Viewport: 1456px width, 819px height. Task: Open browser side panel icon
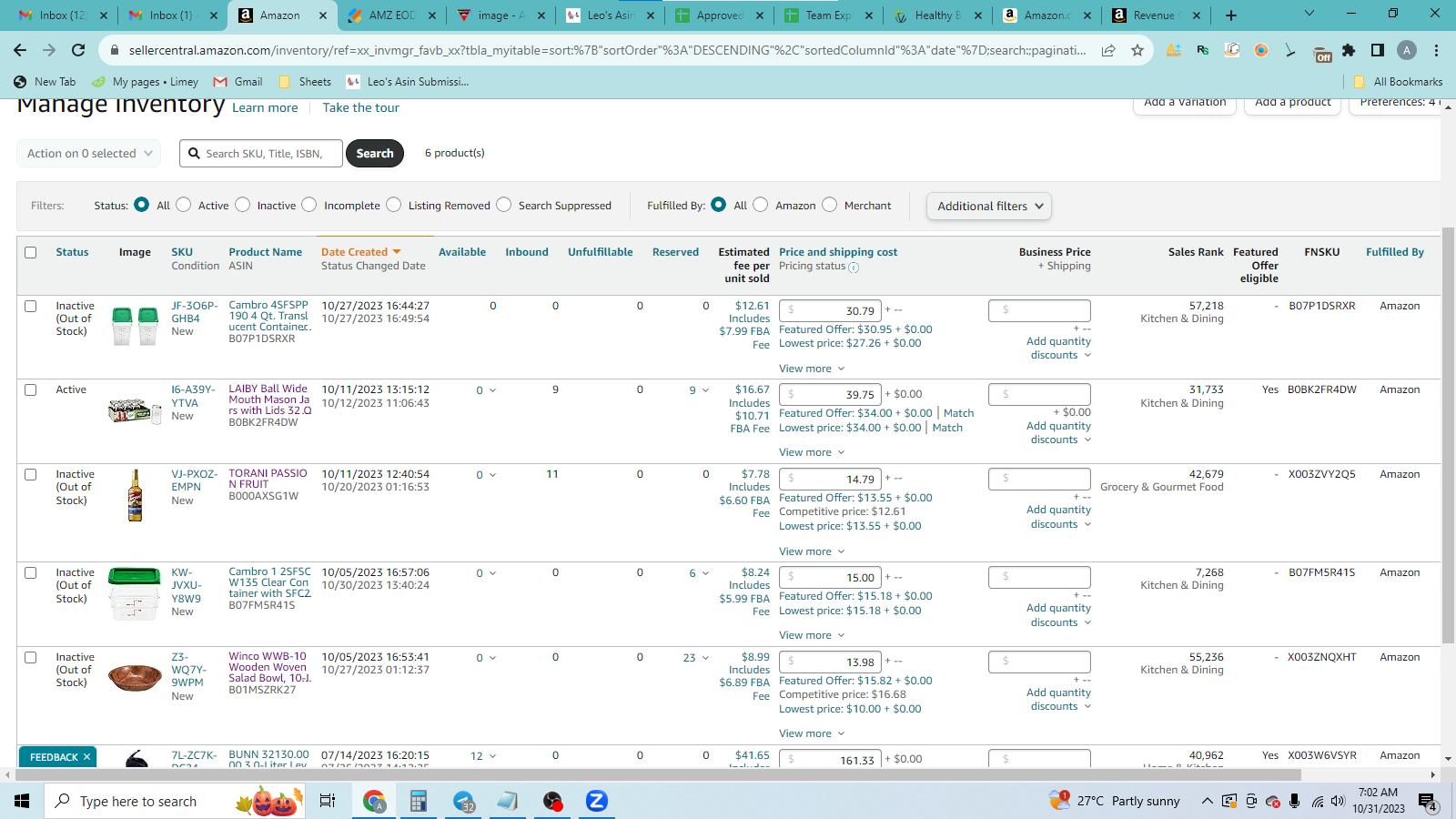click(x=1378, y=50)
